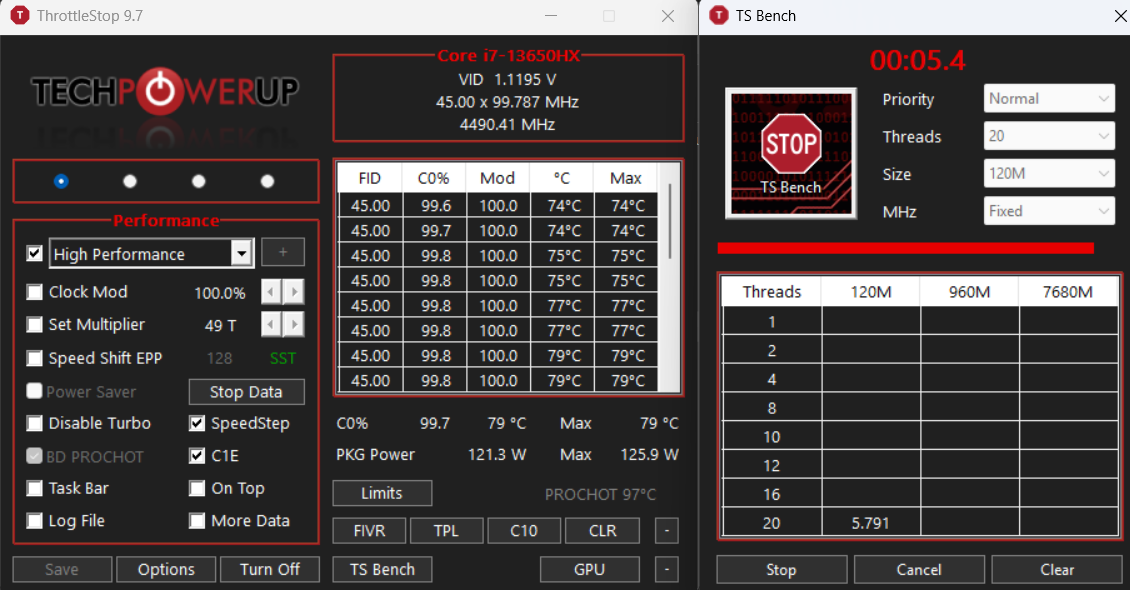Viewport: 1130px width, 590px height.
Task: Decrease Clock Mod with left arrow
Action: click(x=270, y=292)
